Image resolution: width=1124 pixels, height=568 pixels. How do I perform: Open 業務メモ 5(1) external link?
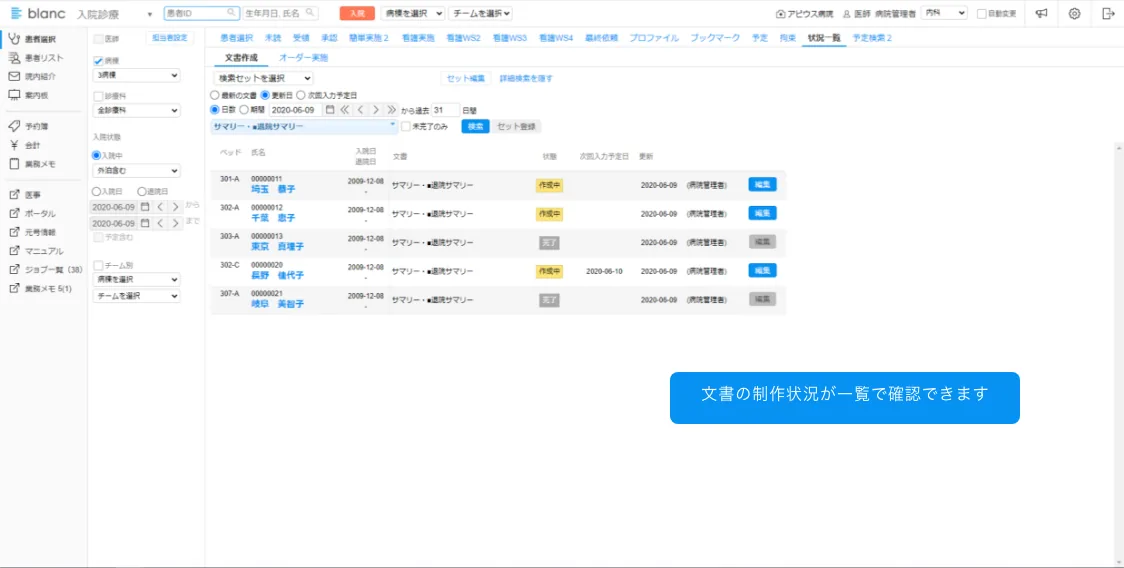pos(41,289)
